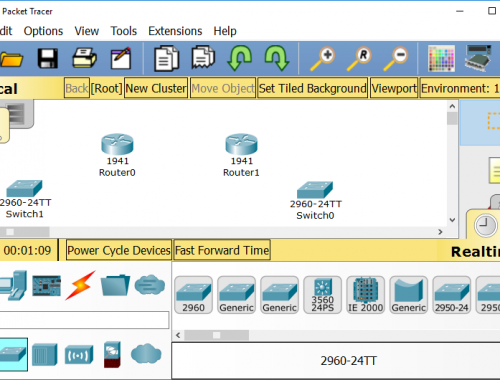Viewport: 500px width, 380px height.
Task: Click the Environment button
Action: pos(460,88)
